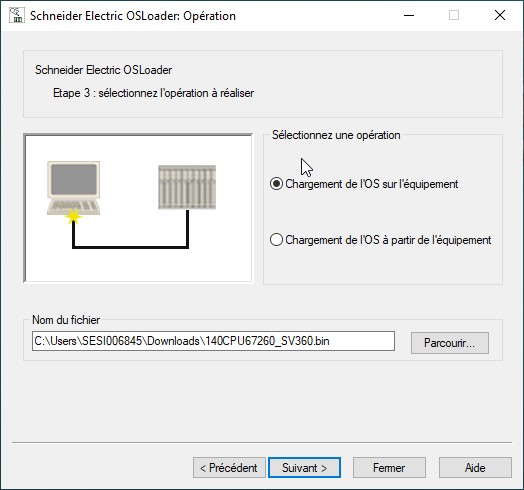Image resolution: width=524 pixels, height=490 pixels.
Task: Close the OSLoader window with X
Action: coord(500,15)
